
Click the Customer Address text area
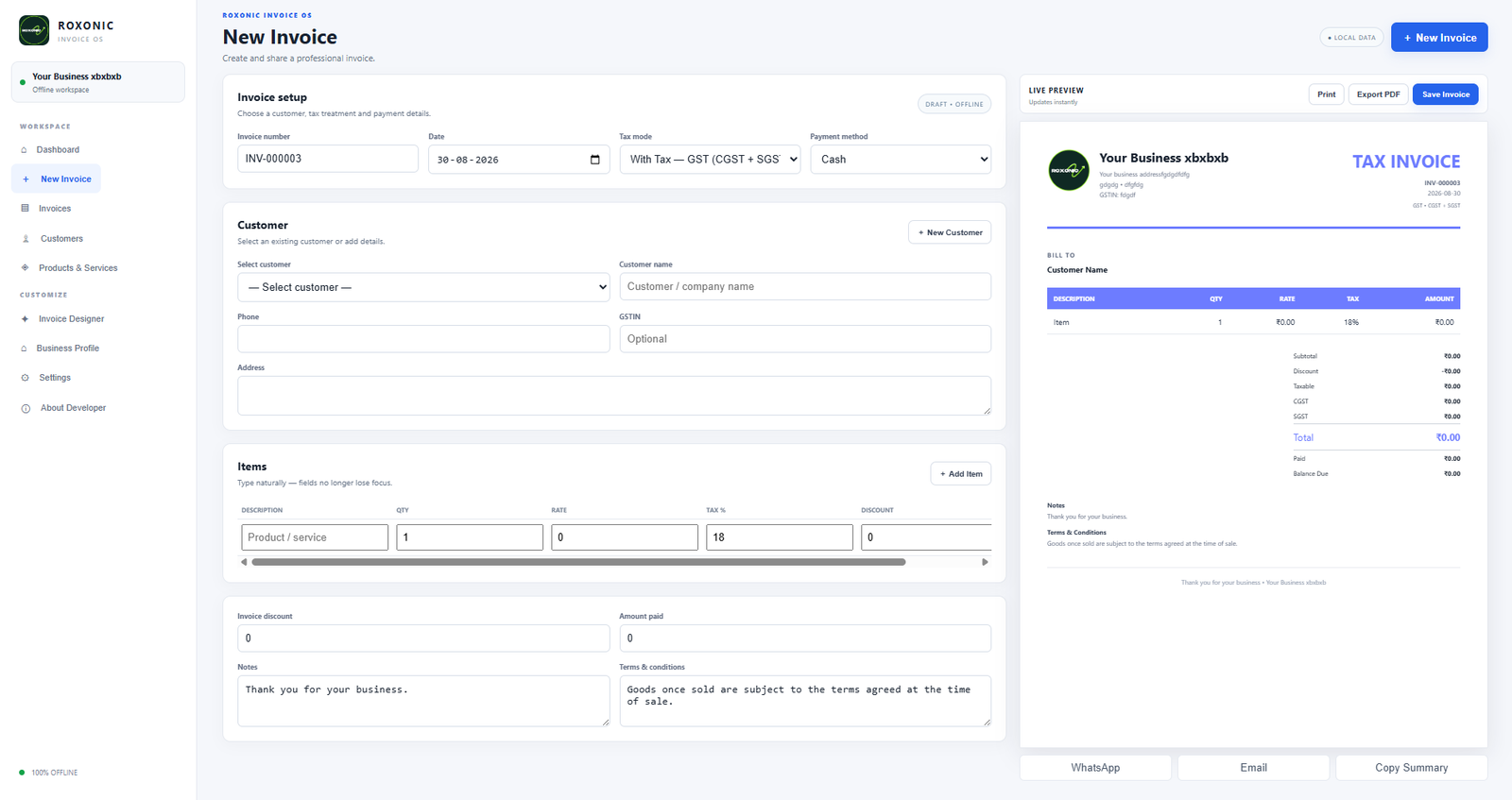point(614,396)
